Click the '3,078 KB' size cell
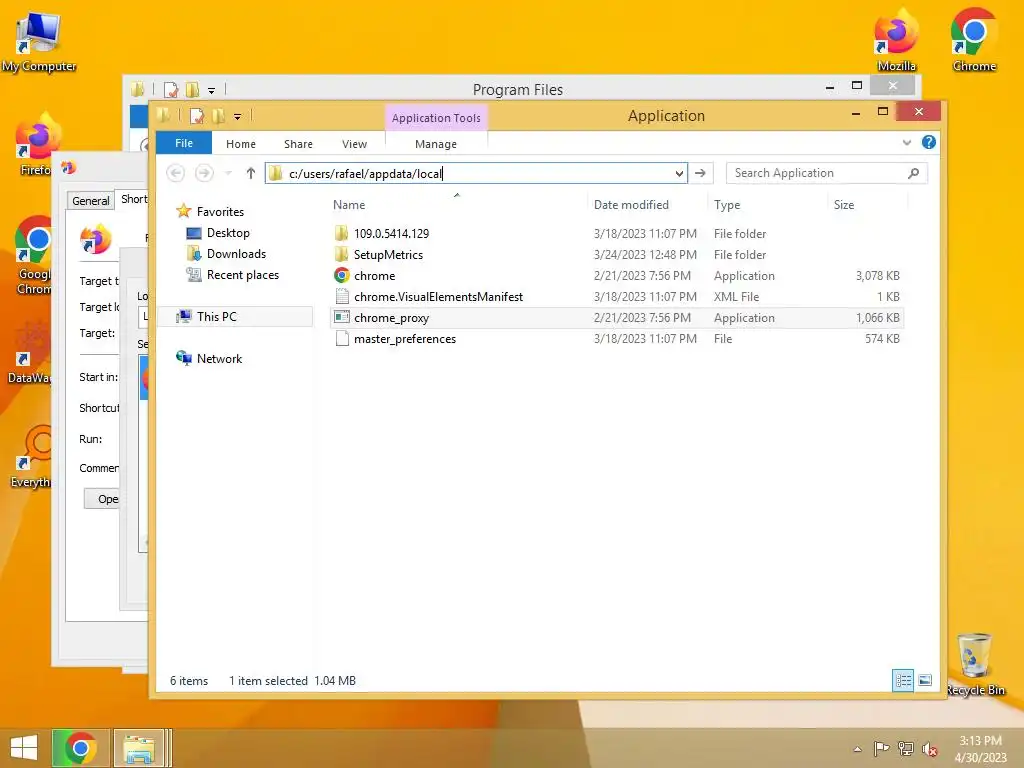1024x768 pixels. [x=877, y=276]
